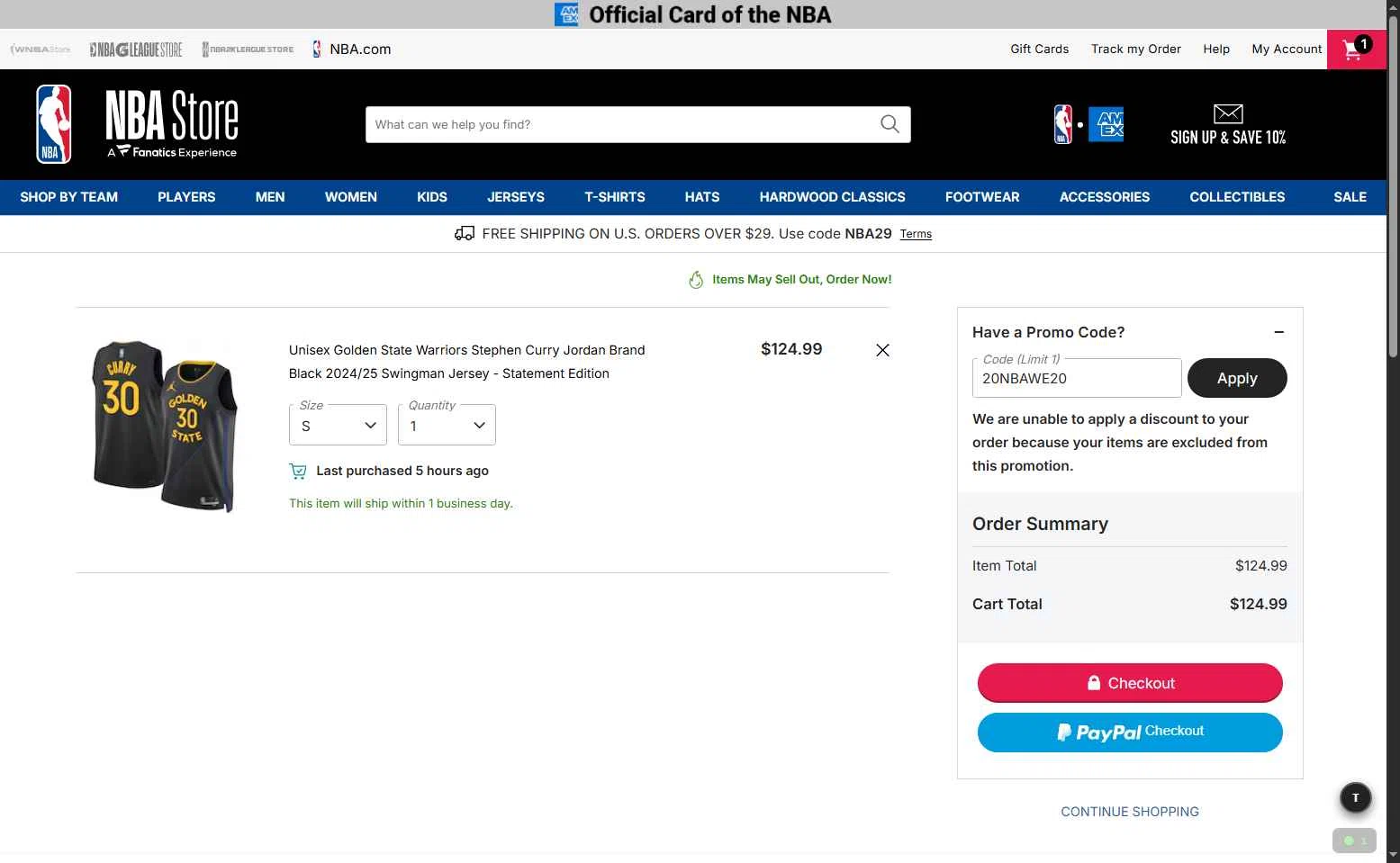Click the Item Total label

[x=1005, y=566]
